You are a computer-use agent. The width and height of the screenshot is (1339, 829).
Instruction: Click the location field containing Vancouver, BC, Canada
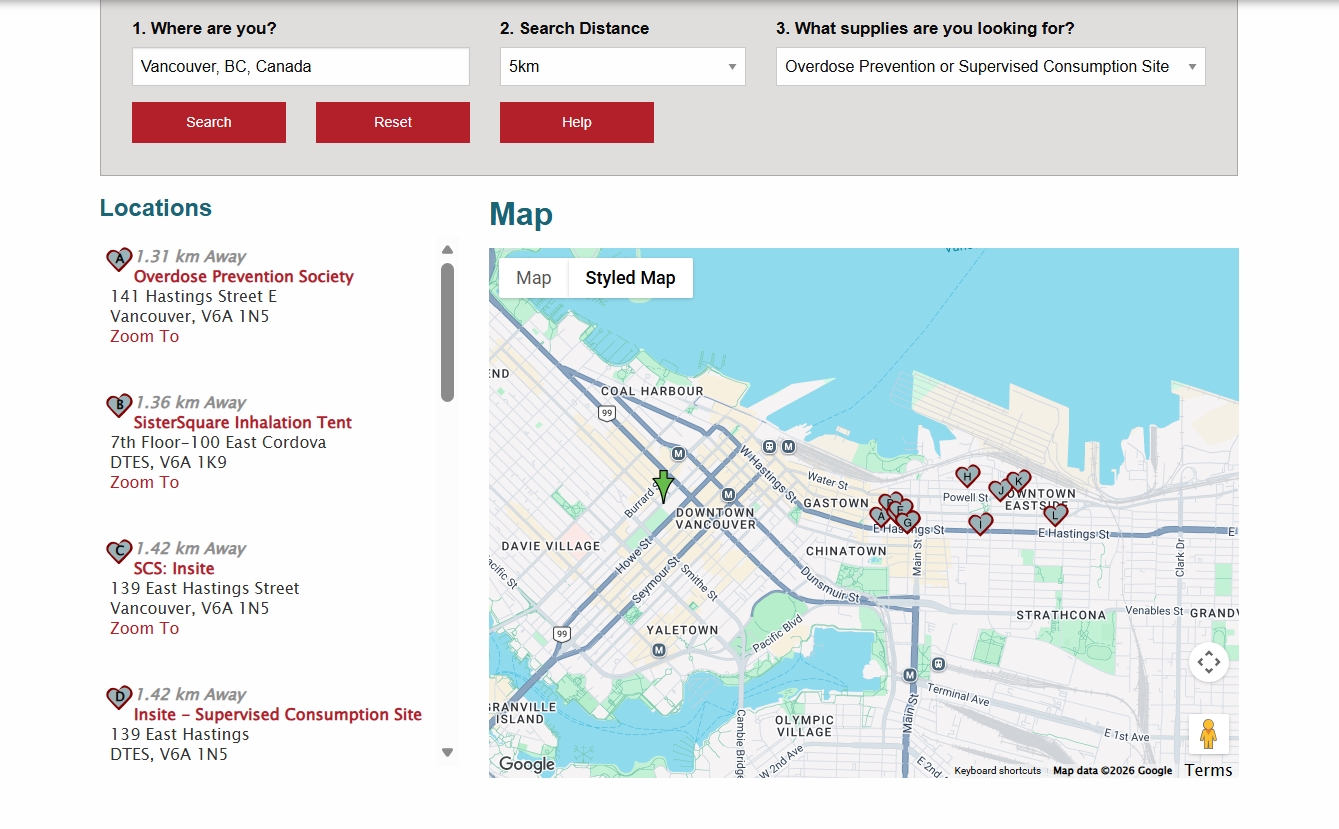coord(301,67)
